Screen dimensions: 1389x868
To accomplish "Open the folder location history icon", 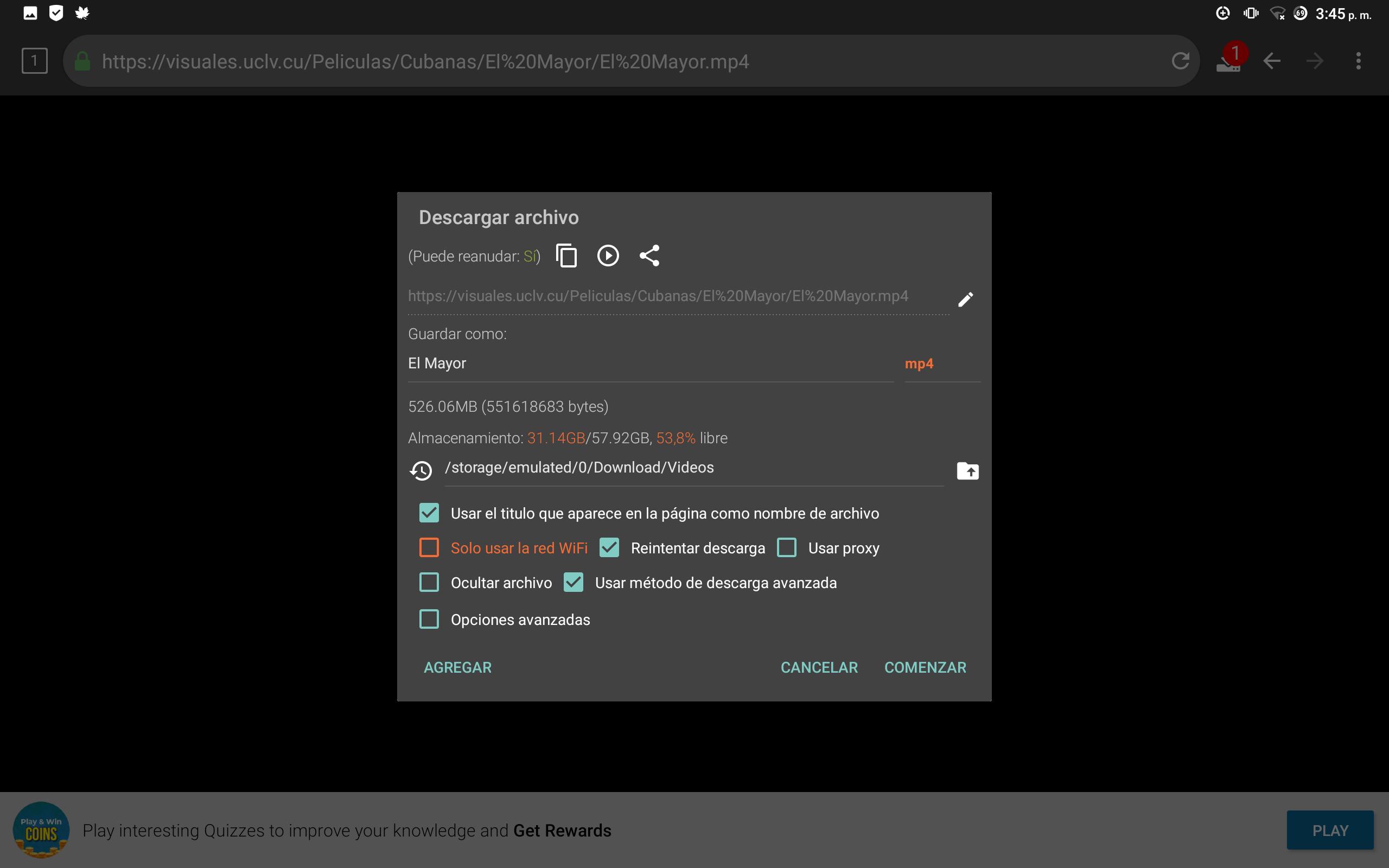I will point(420,471).
